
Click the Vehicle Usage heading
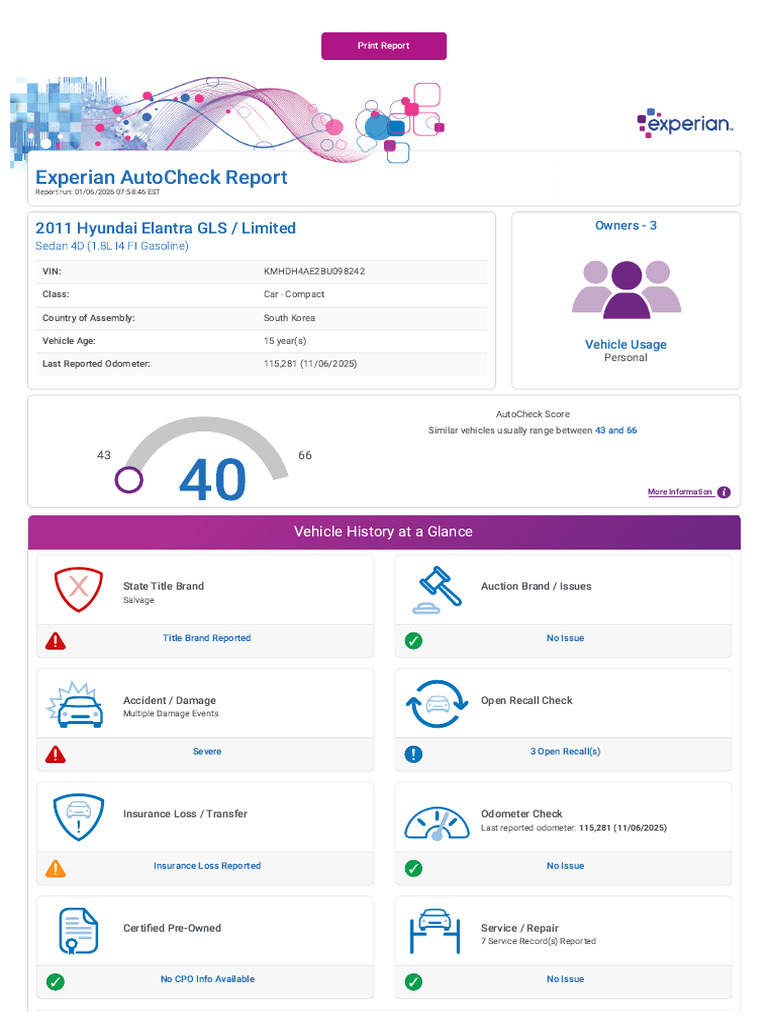[x=626, y=344]
